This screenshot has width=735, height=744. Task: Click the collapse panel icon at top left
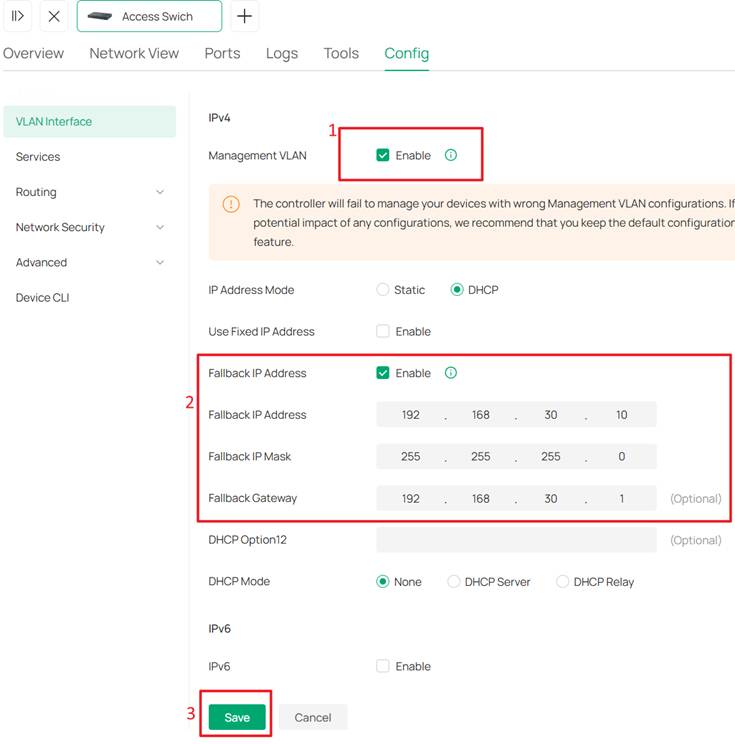coord(18,16)
